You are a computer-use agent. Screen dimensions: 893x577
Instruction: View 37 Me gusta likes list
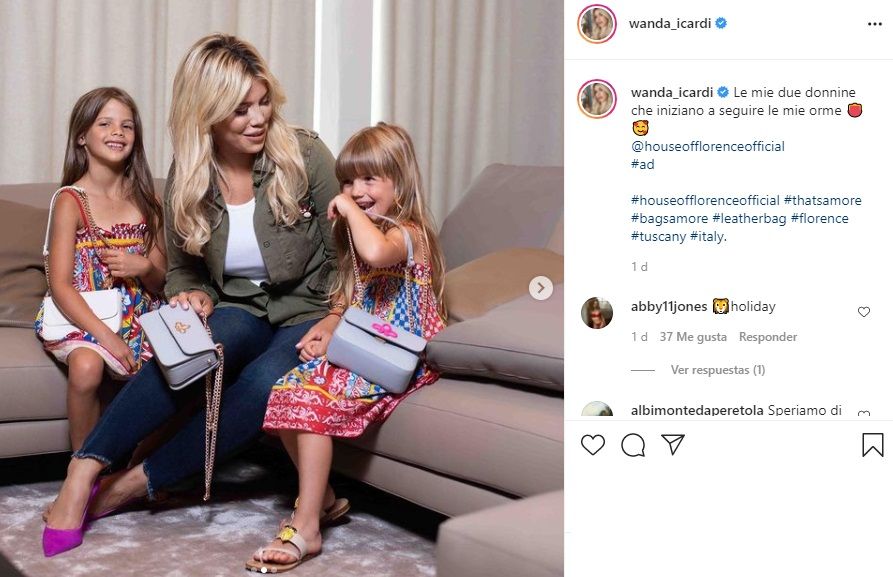pyautogui.click(x=693, y=337)
